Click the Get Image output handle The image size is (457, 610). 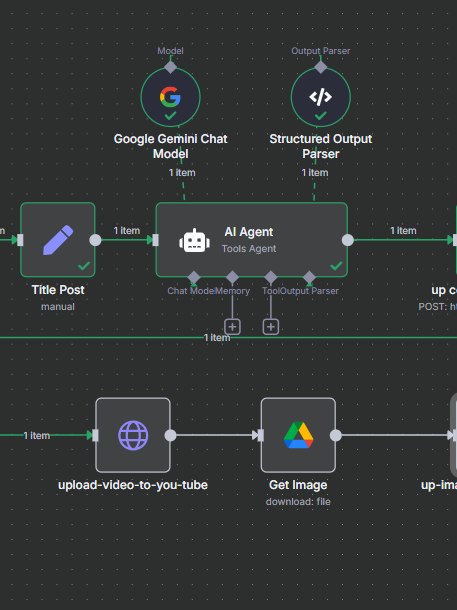336,435
